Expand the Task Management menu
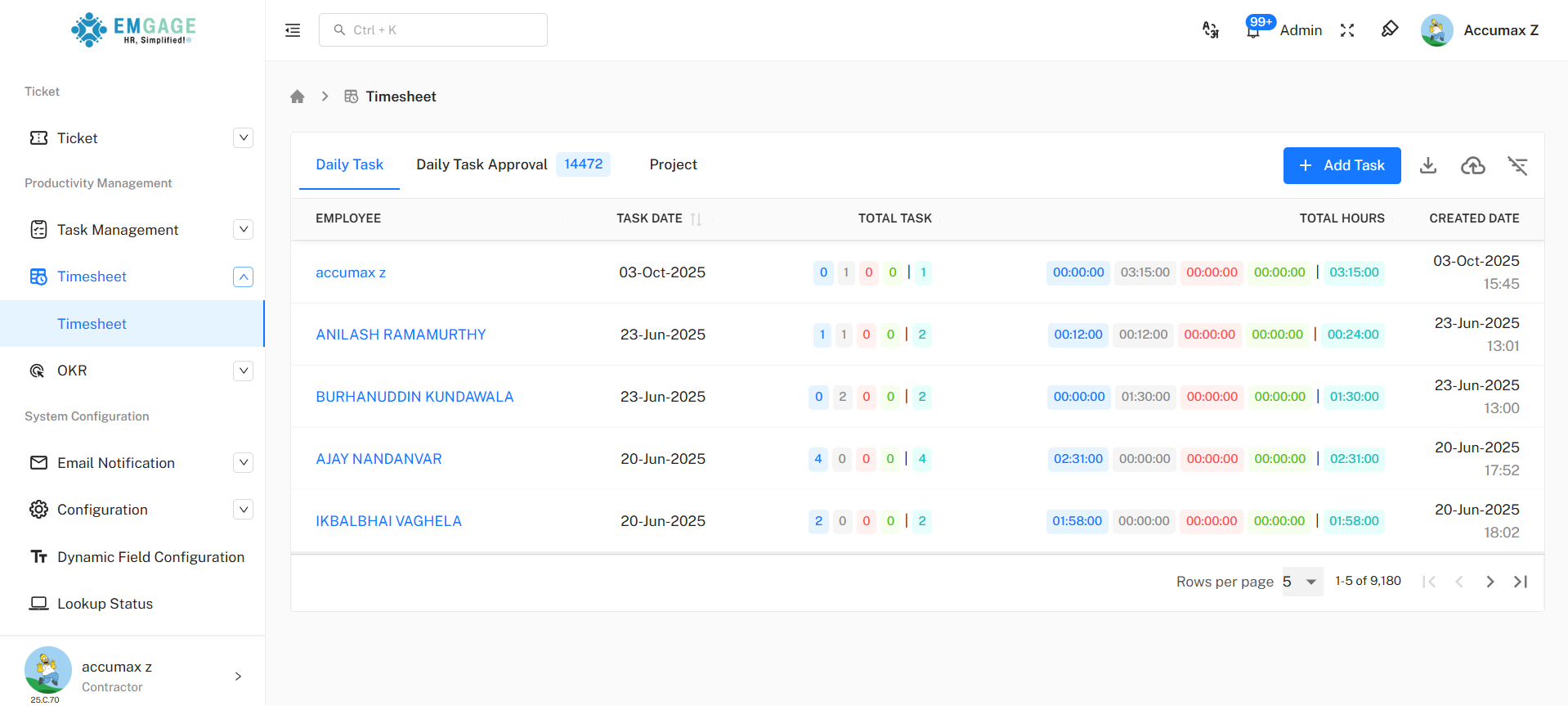This screenshot has width=1568, height=706. coord(243,229)
